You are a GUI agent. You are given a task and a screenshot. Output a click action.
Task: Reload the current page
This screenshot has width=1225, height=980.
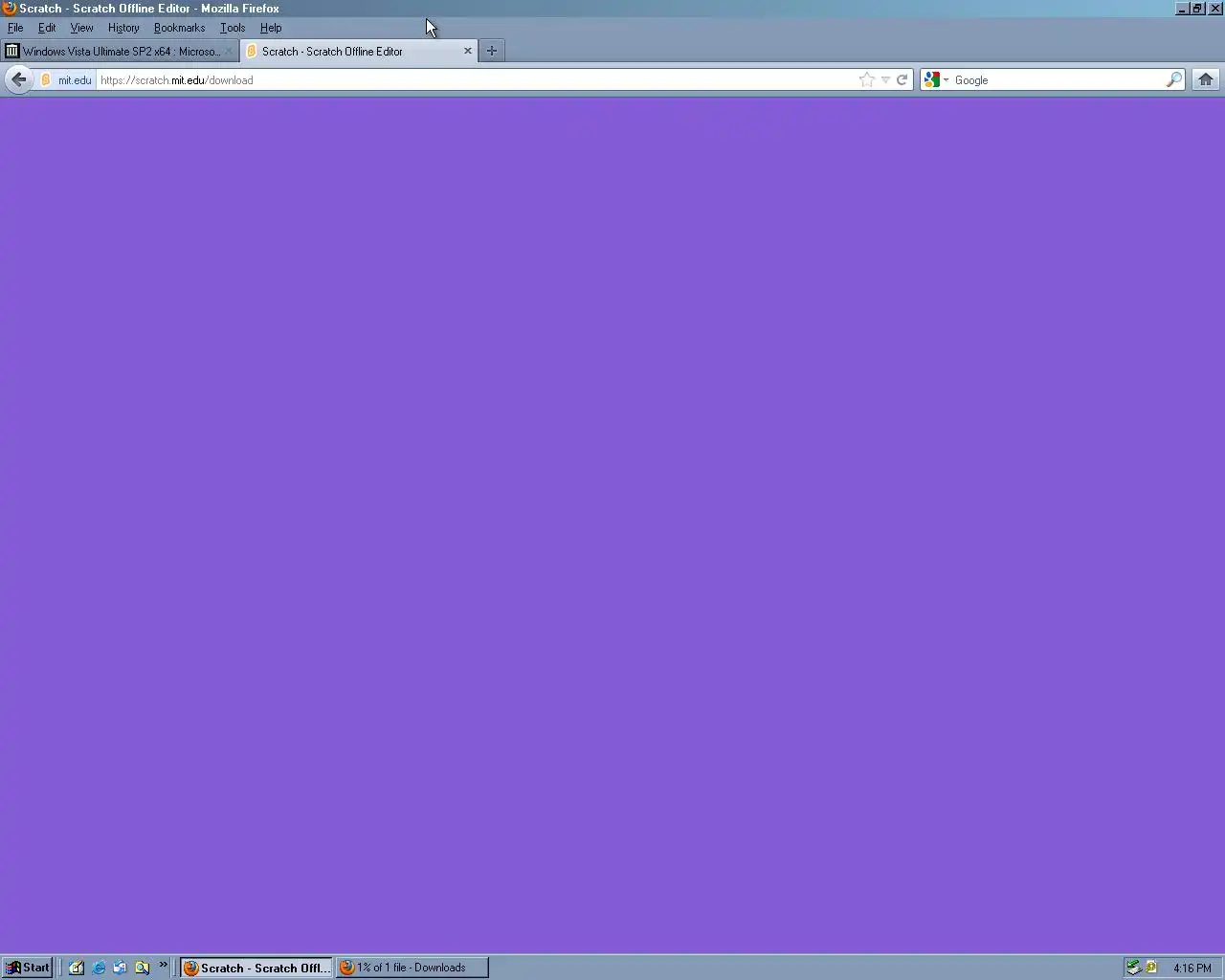click(x=902, y=79)
